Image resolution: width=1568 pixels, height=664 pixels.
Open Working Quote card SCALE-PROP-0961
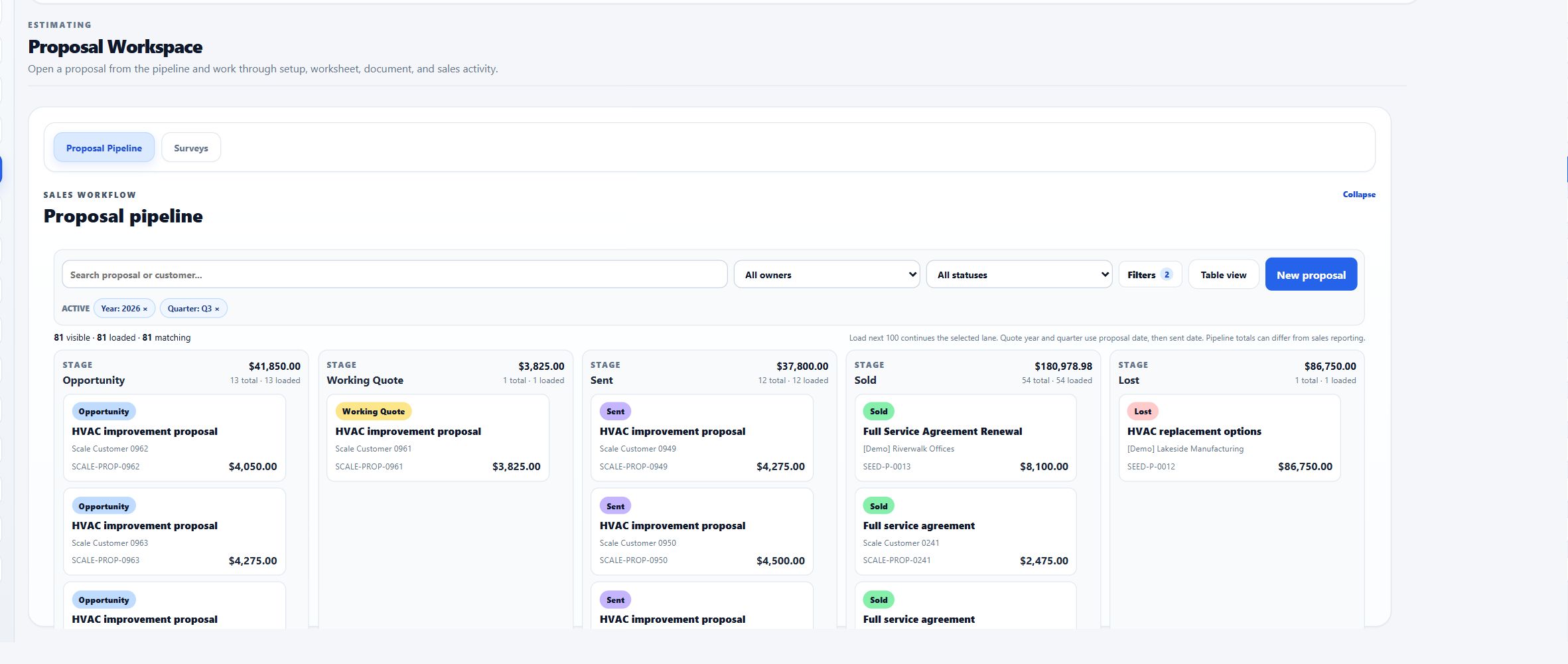coord(438,438)
